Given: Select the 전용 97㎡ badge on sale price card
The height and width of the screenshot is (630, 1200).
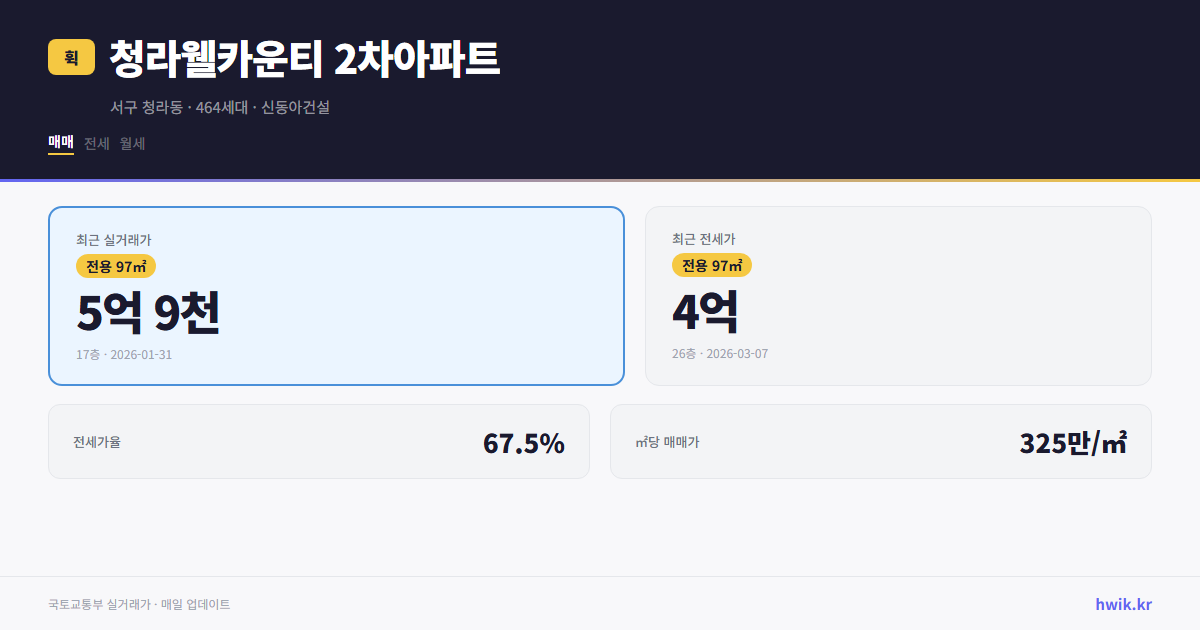Looking at the screenshot, I should click(113, 265).
